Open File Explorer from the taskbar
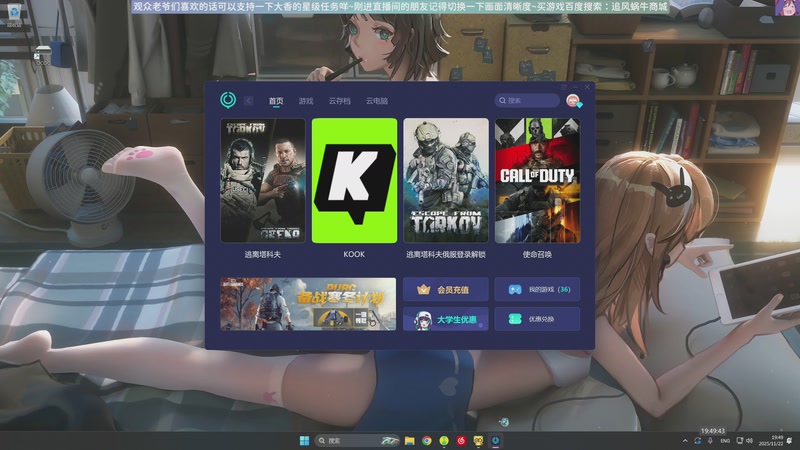Image resolution: width=800 pixels, height=450 pixels. coord(409,440)
